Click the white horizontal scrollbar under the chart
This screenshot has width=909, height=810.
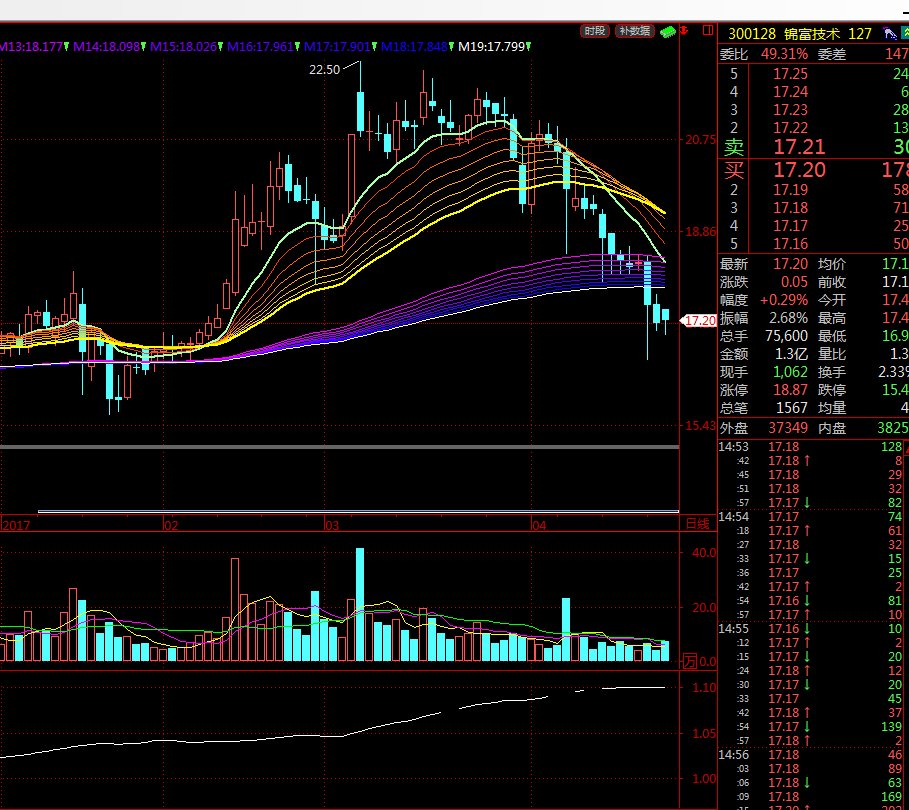point(358,511)
